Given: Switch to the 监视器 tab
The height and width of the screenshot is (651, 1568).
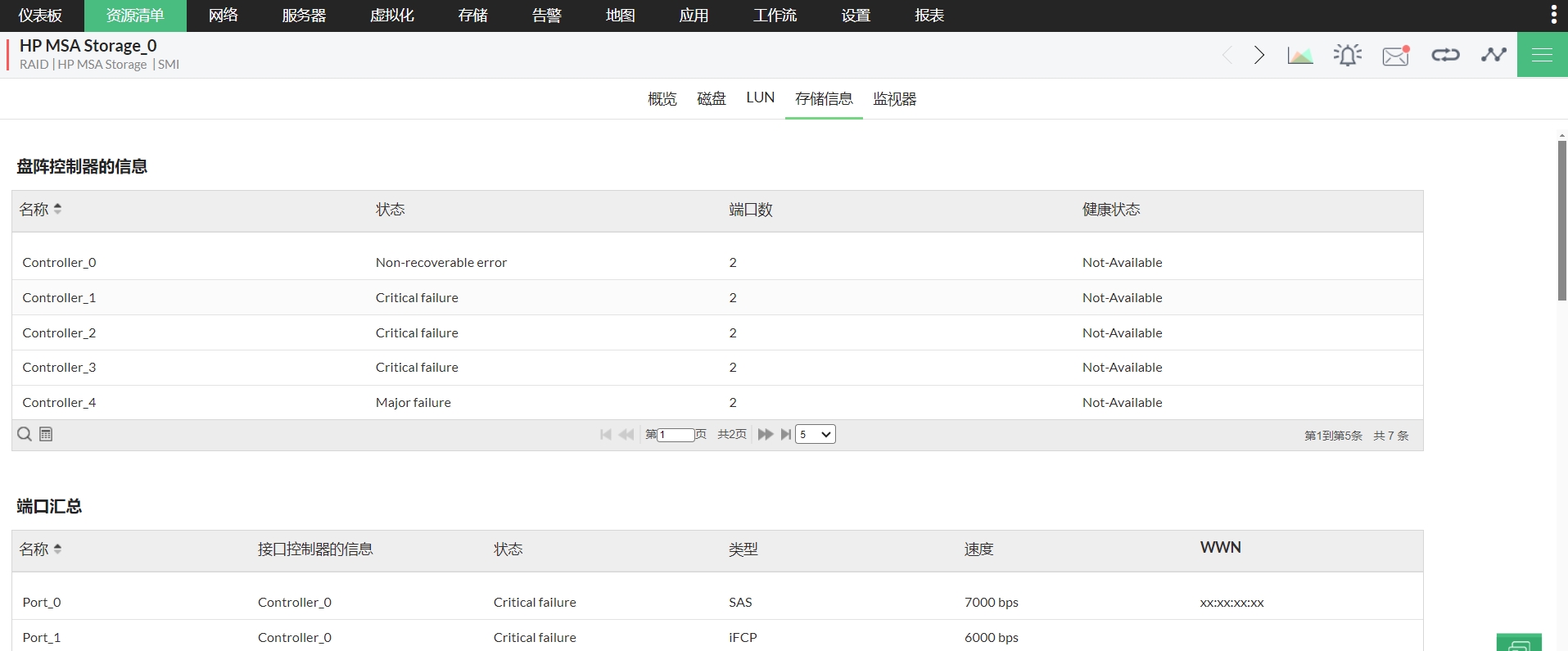Looking at the screenshot, I should point(895,99).
